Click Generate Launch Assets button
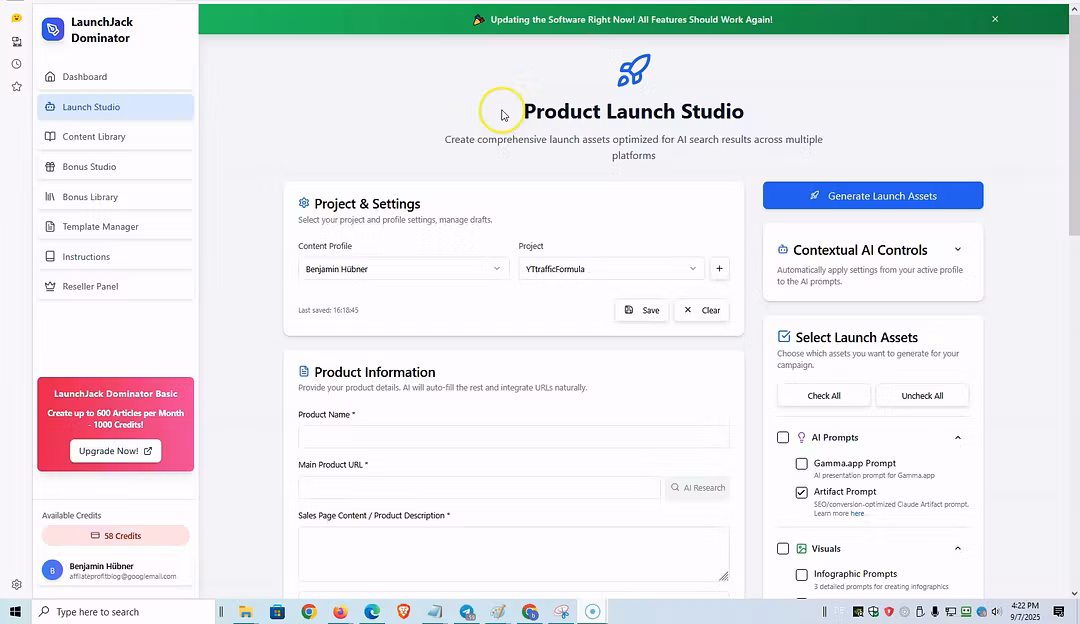This screenshot has width=1080, height=624. pos(872,196)
